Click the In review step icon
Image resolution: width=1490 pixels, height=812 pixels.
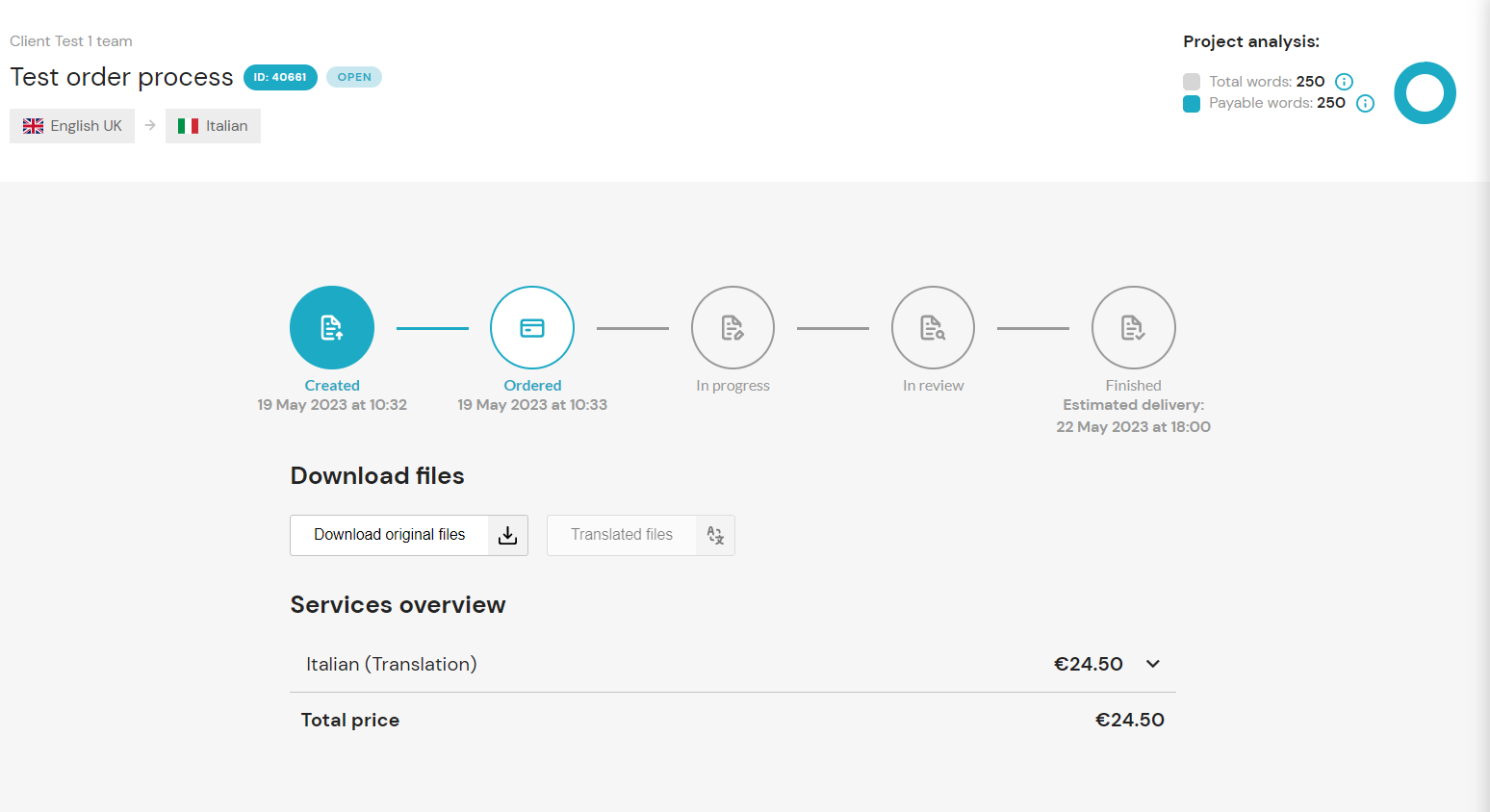[933, 328]
